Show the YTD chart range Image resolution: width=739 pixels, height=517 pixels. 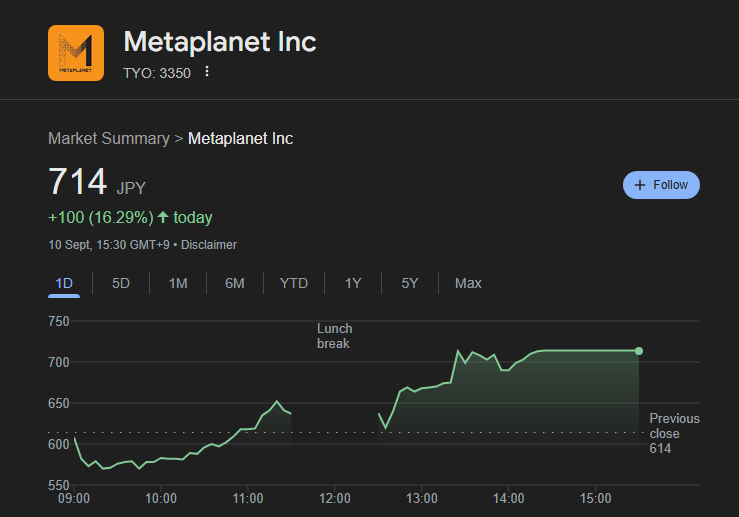[294, 283]
